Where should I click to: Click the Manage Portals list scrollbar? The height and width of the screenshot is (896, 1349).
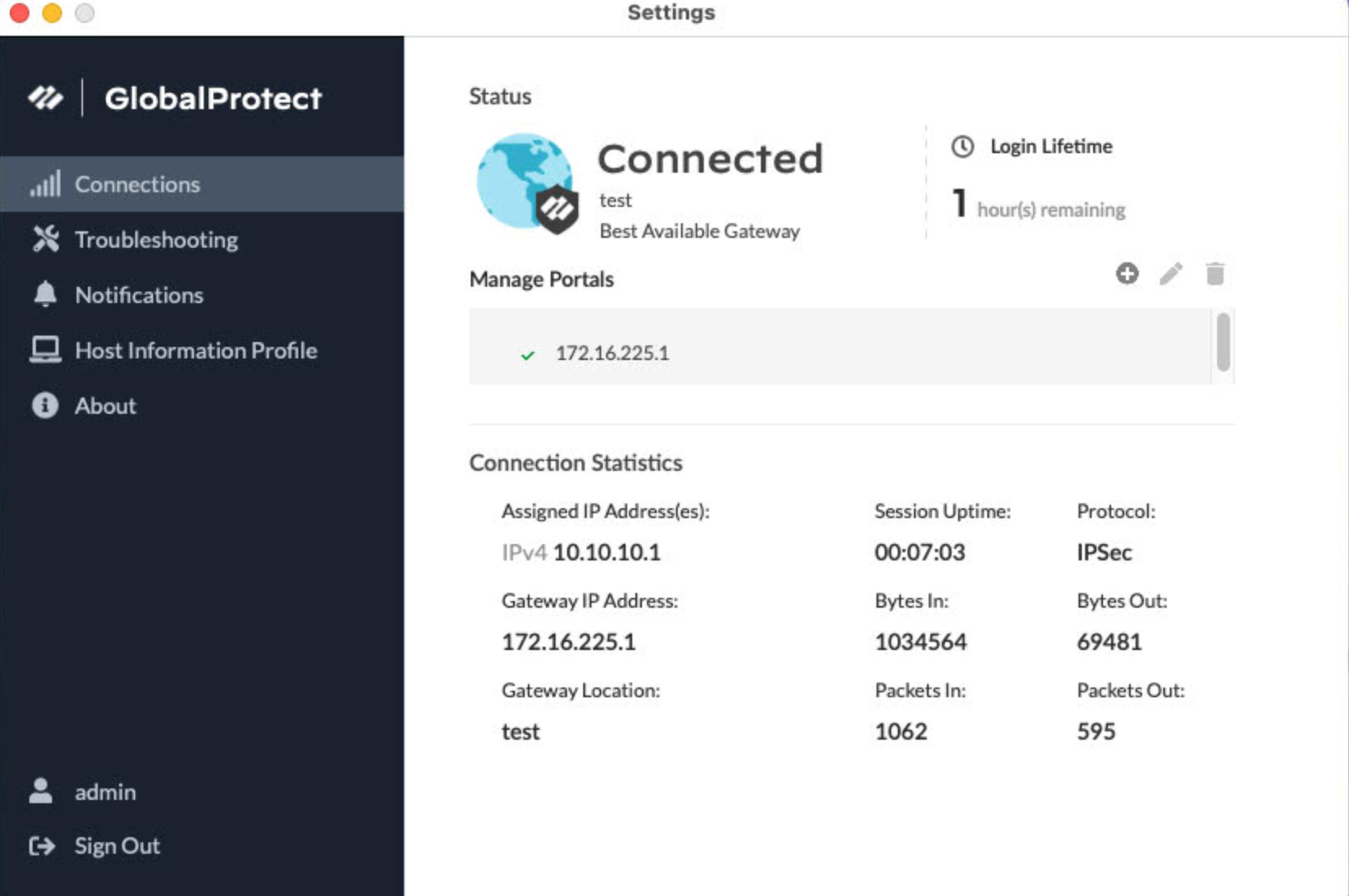[x=1223, y=342]
